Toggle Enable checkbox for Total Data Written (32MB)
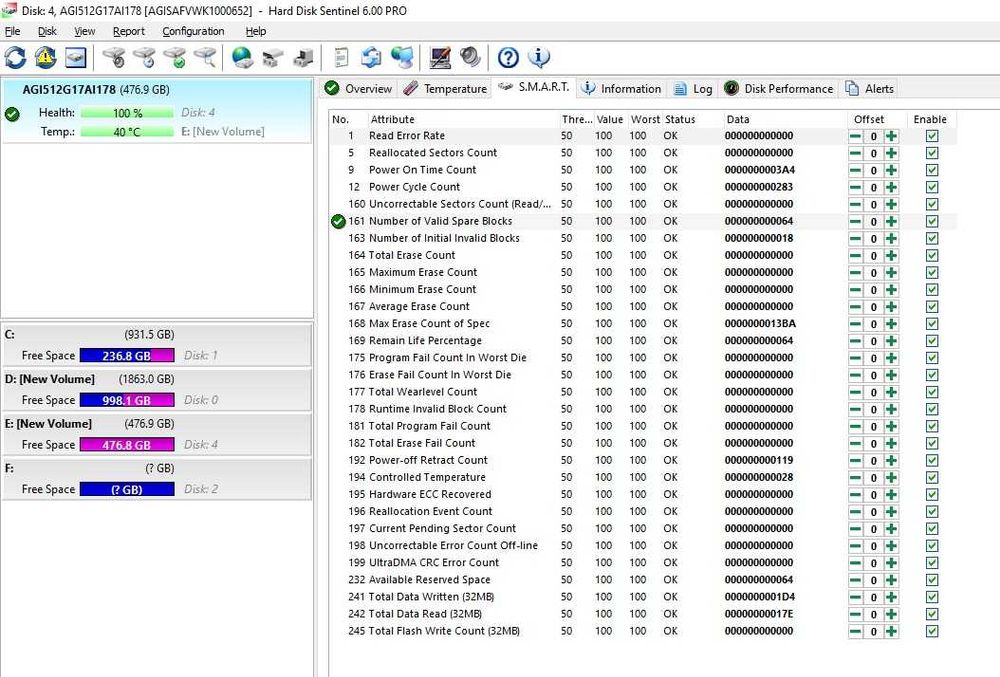 (932, 597)
